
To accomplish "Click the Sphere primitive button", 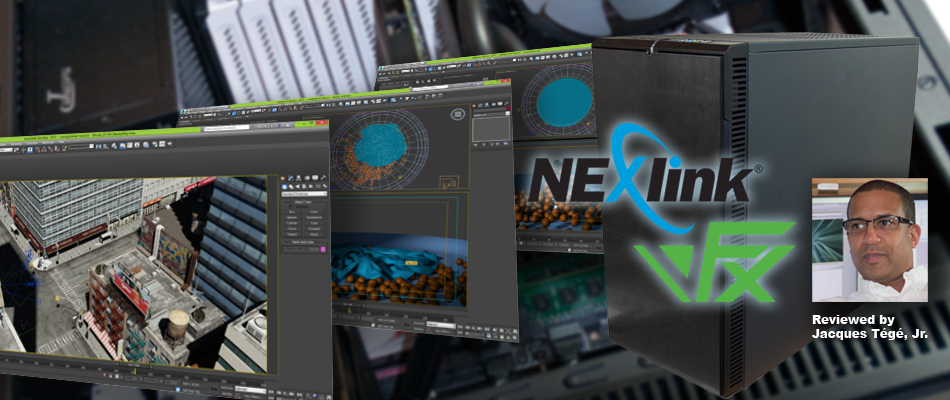I will pyautogui.click(x=292, y=218).
